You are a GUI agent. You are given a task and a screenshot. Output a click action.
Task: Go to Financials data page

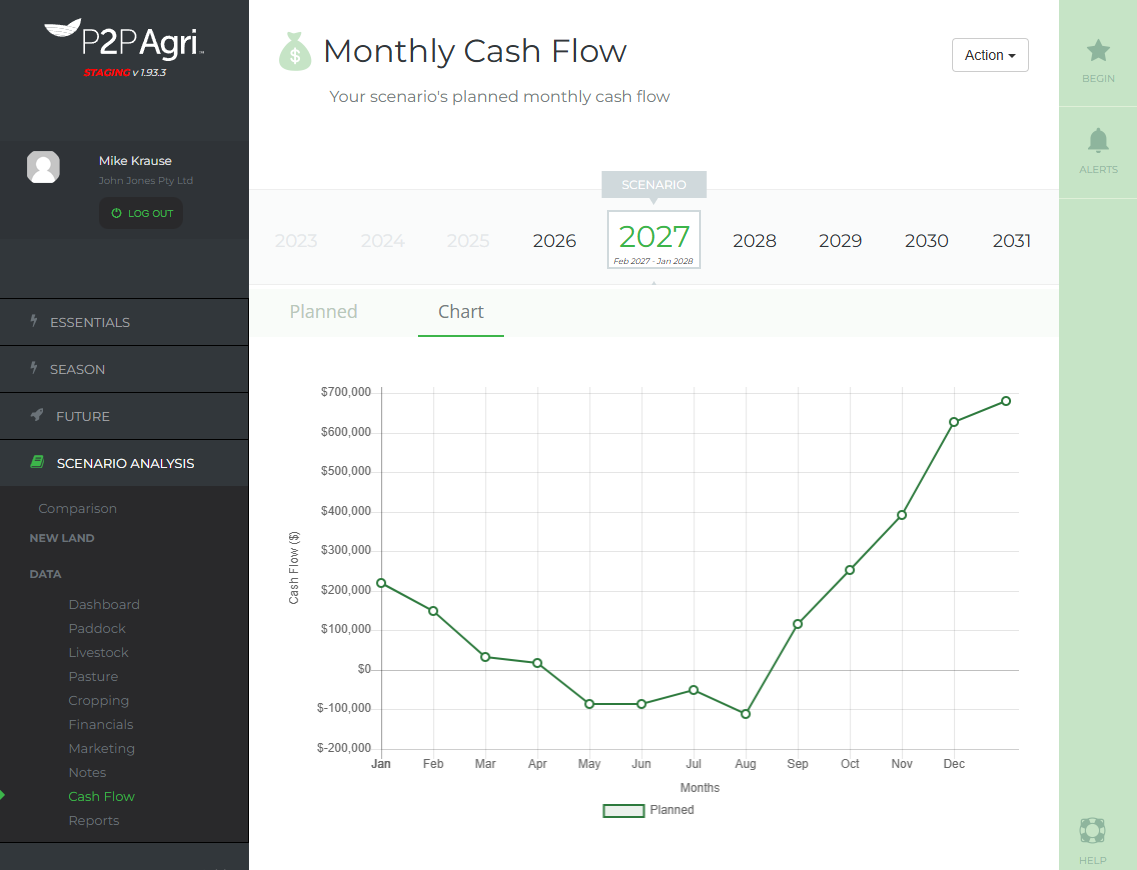click(101, 724)
